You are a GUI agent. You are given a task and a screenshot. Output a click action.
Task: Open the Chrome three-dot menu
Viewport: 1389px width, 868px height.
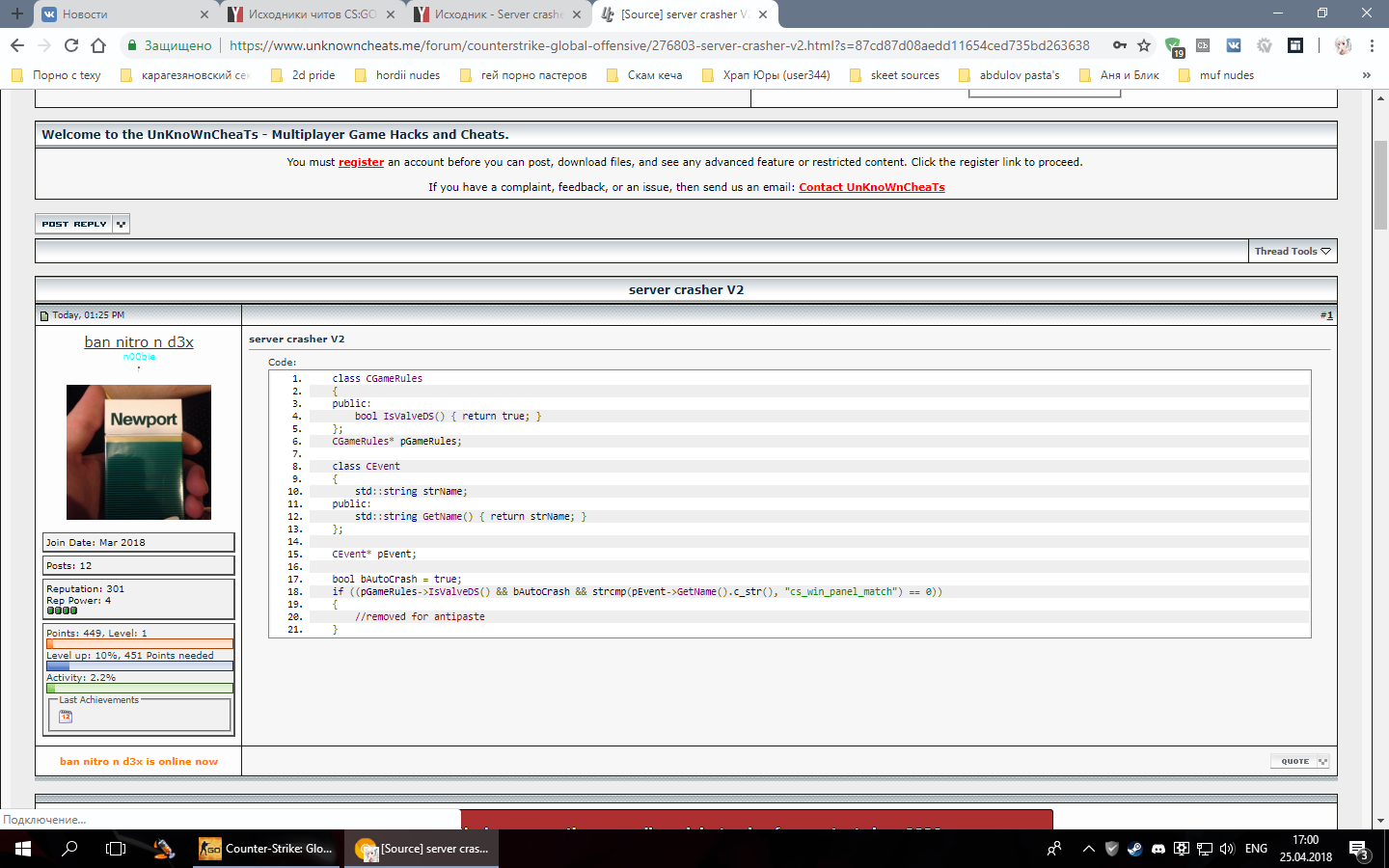tap(1372, 45)
